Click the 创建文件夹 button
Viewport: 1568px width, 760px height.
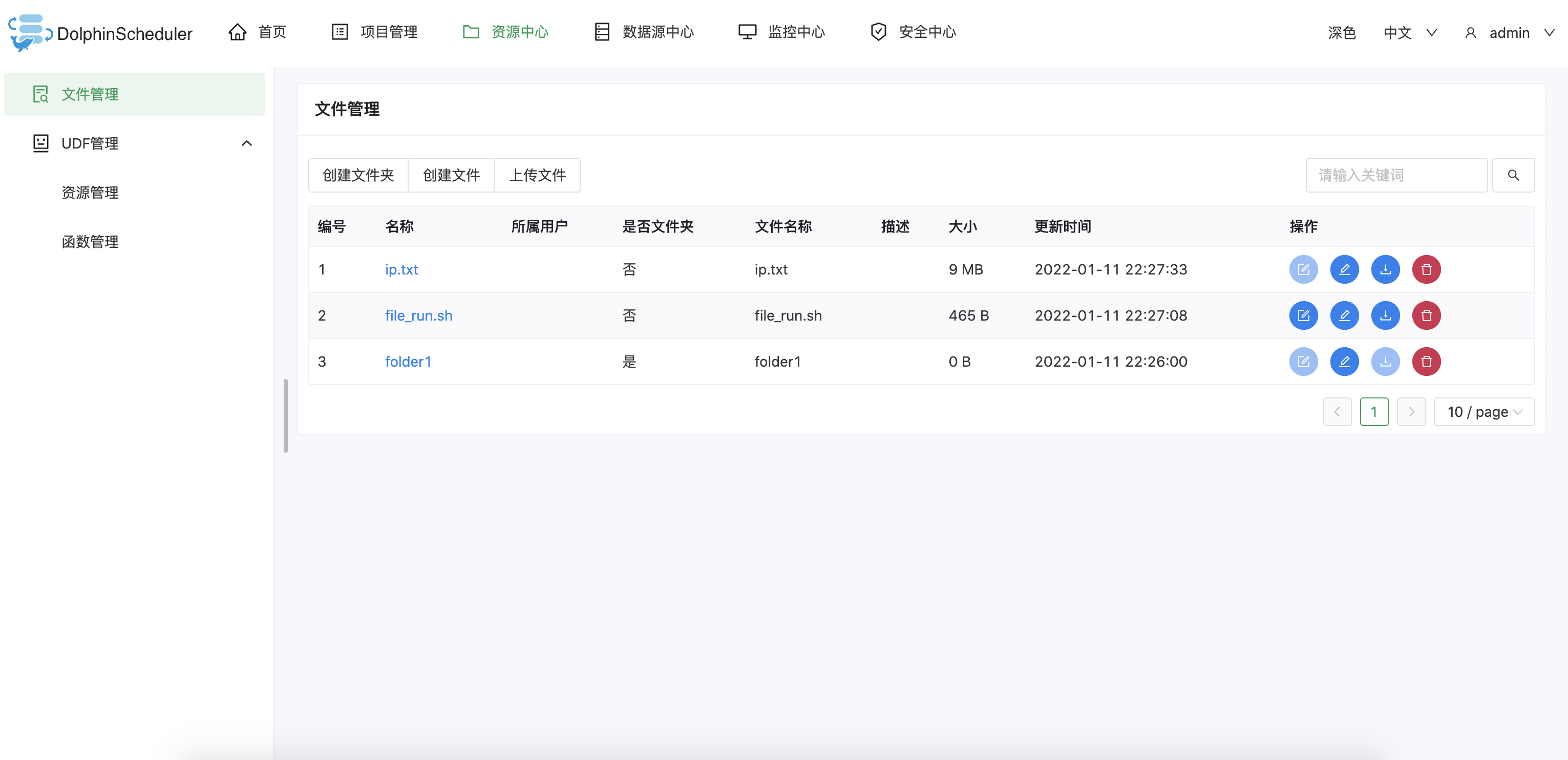click(x=358, y=175)
